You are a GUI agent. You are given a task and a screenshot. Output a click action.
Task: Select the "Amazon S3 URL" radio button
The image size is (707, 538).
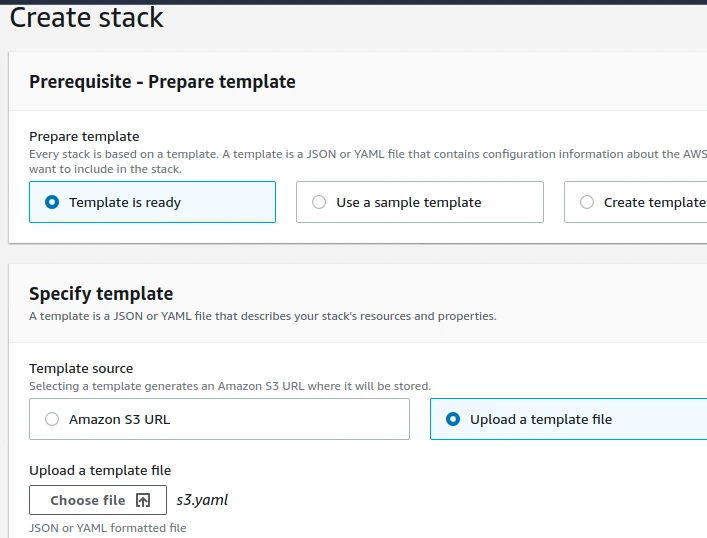click(52, 419)
